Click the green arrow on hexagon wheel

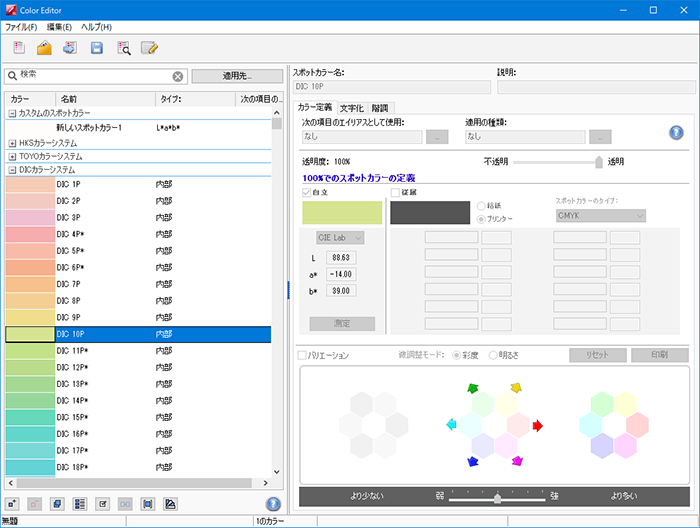[x=473, y=388]
